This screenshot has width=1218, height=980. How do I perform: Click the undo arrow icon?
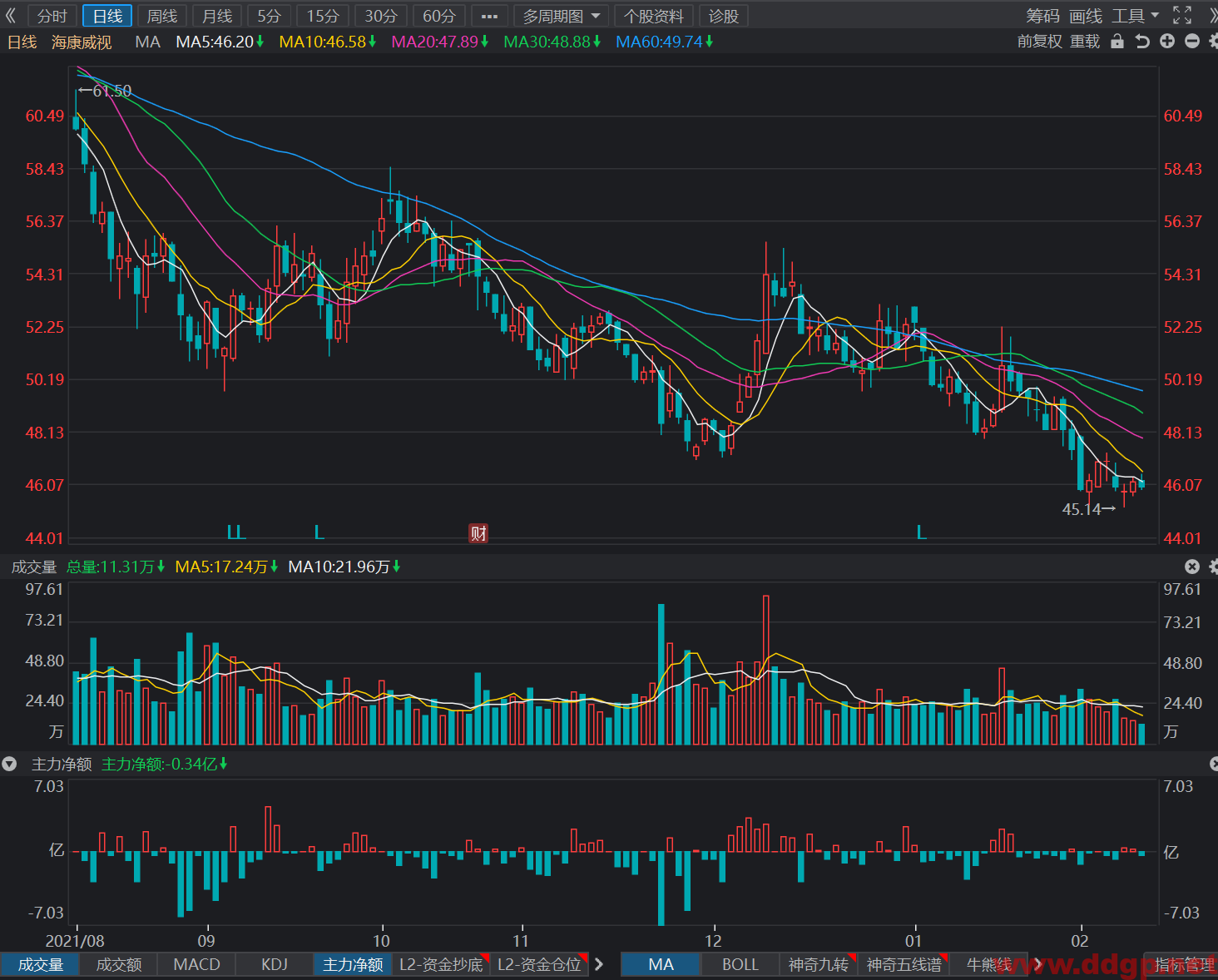(1142, 42)
